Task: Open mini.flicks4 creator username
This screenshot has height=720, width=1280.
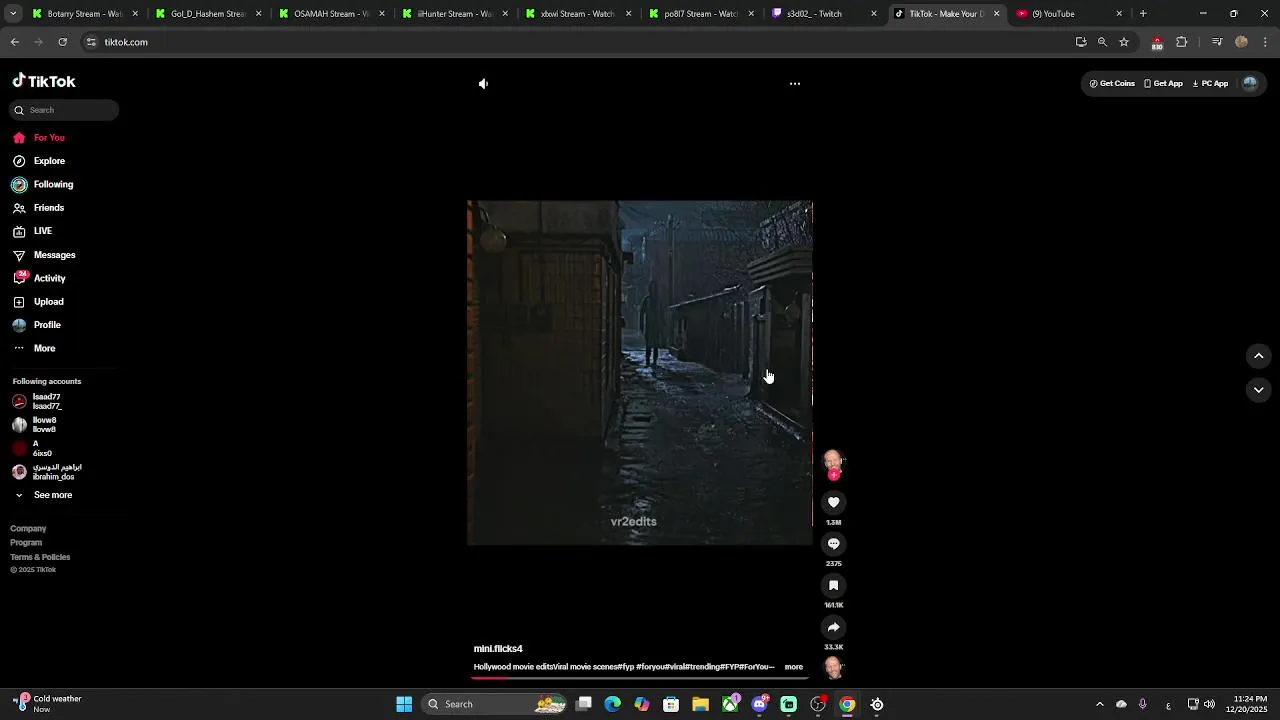Action: coord(498,649)
